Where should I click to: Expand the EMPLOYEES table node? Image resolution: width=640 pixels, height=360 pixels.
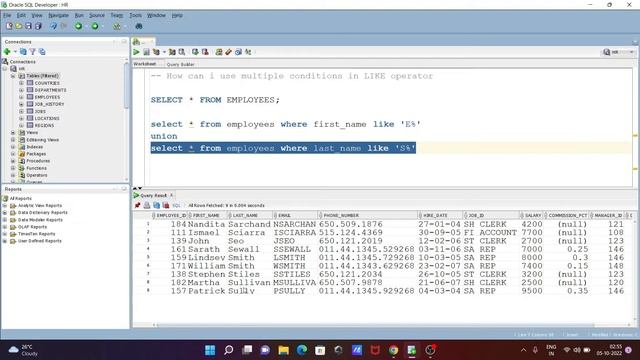tap(21, 97)
